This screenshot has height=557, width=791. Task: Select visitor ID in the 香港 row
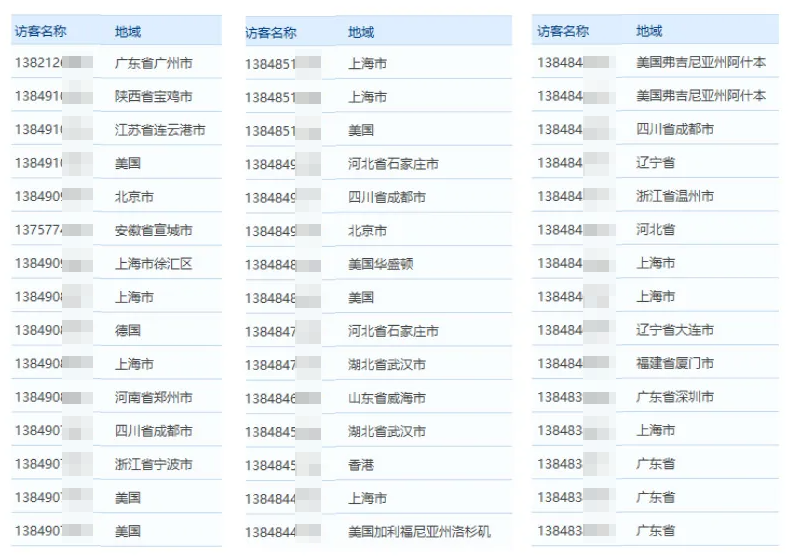point(283,465)
